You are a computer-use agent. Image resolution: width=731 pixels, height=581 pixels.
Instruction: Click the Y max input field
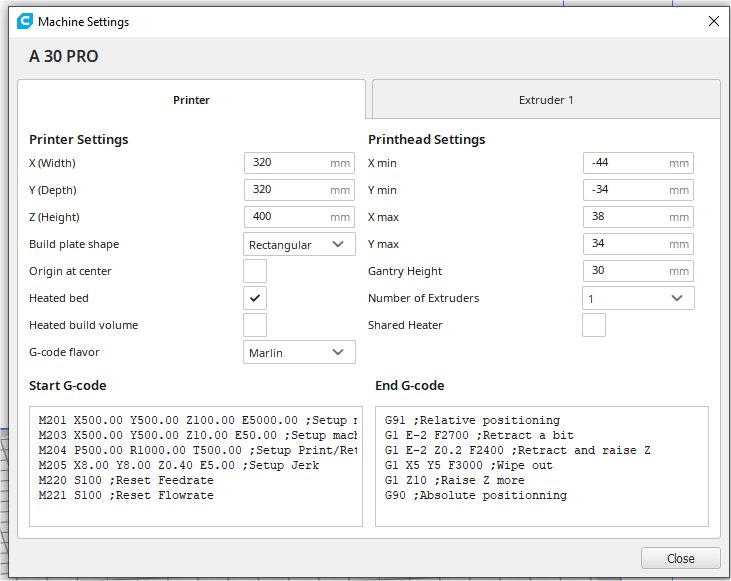pyautogui.click(x=638, y=244)
